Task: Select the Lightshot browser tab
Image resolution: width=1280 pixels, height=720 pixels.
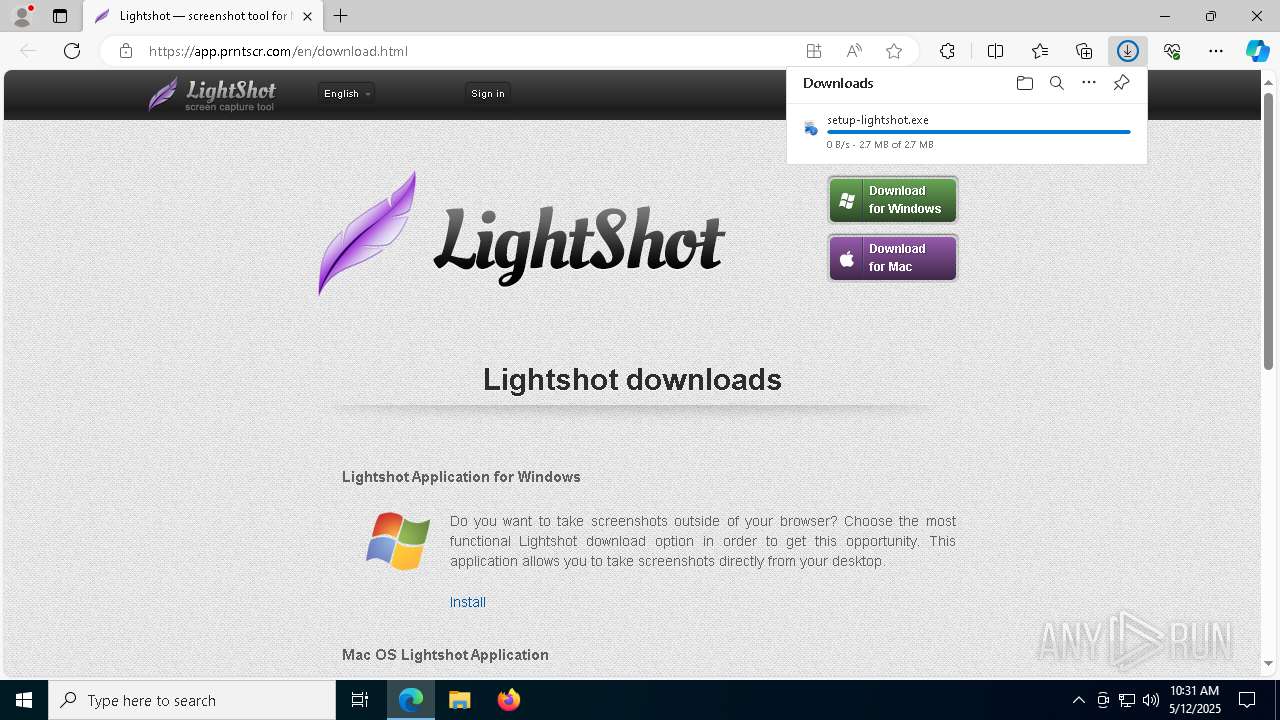Action: pyautogui.click(x=202, y=16)
